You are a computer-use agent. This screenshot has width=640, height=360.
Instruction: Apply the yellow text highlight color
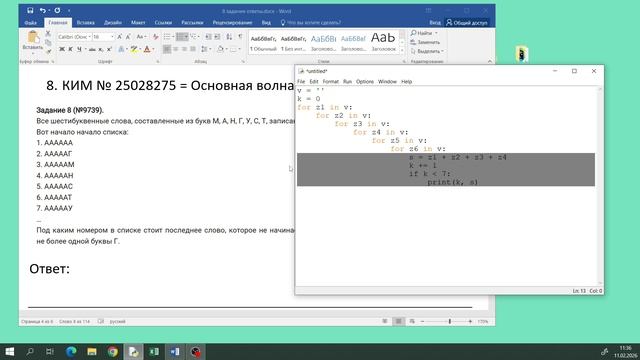(133, 49)
